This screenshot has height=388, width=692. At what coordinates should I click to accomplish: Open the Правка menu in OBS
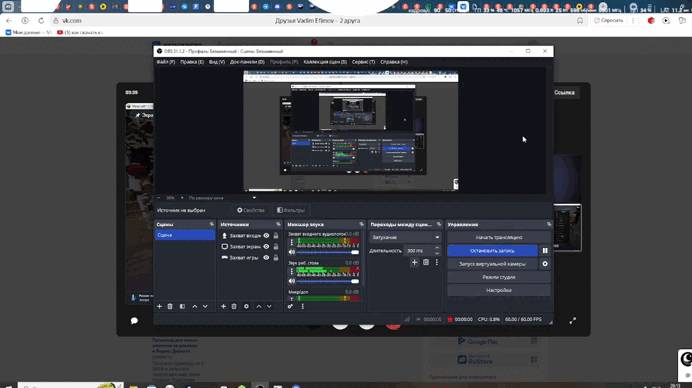pyautogui.click(x=192, y=62)
